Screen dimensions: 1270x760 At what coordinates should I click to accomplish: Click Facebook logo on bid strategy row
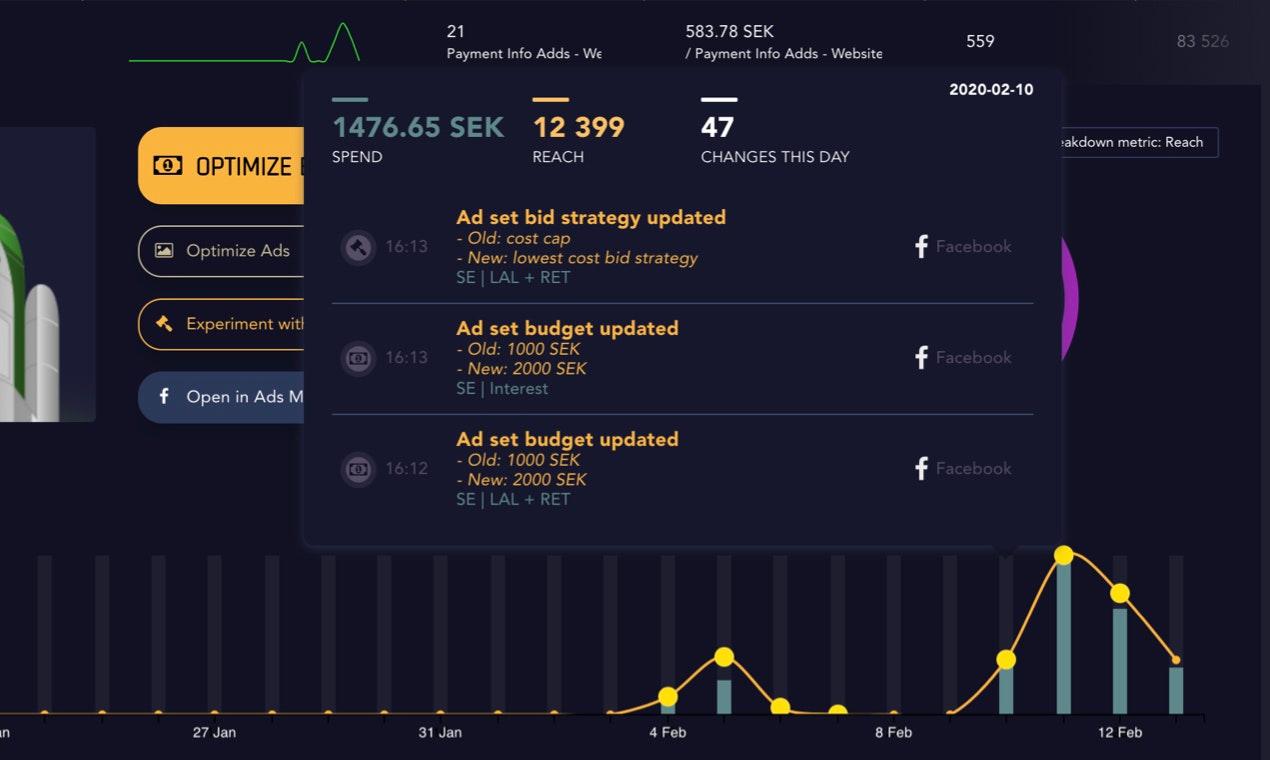pyautogui.click(x=922, y=246)
